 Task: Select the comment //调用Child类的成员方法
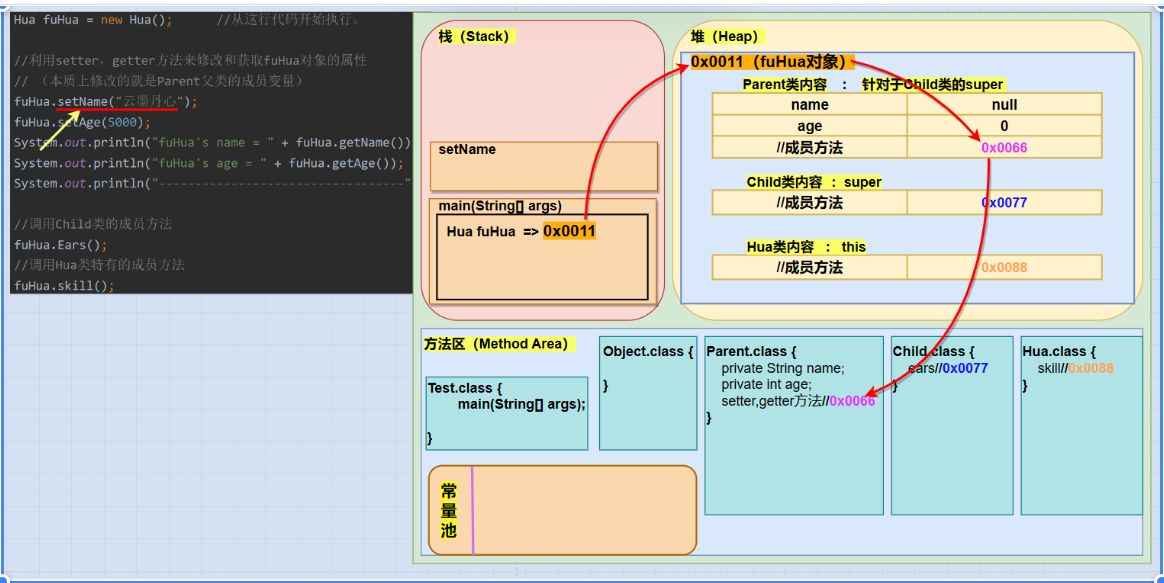pyautogui.click(x=94, y=224)
